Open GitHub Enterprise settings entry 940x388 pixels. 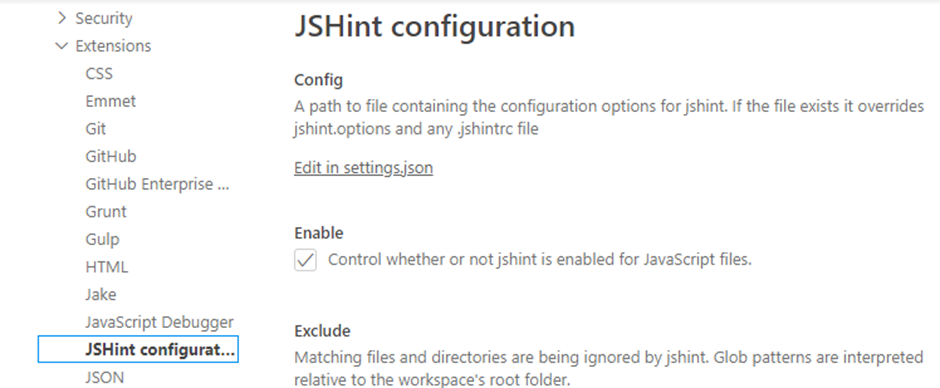click(158, 184)
